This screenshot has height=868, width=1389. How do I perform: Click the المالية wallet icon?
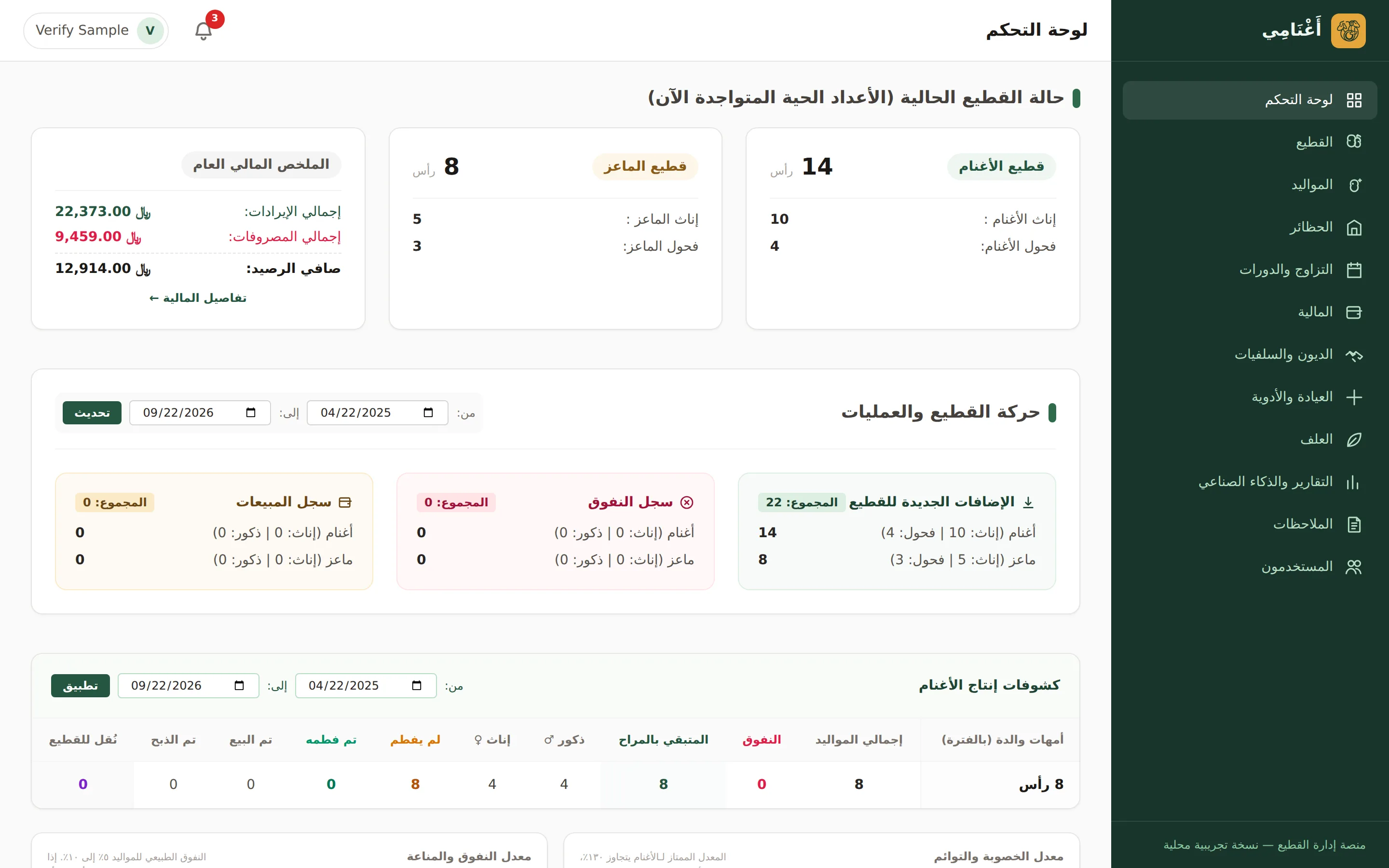(1354, 312)
